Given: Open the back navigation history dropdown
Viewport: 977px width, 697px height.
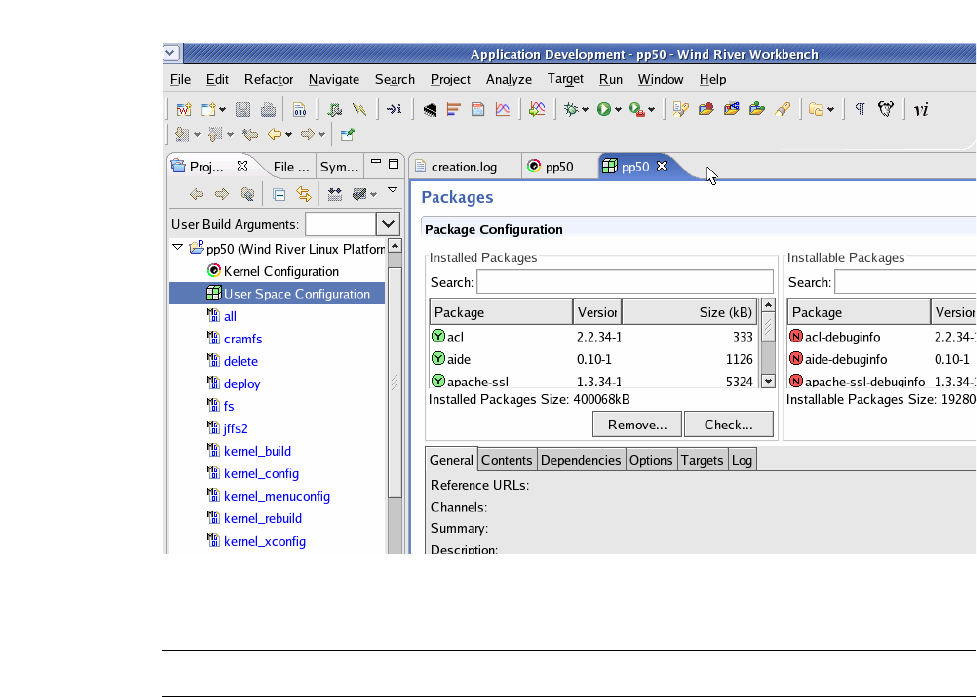Looking at the screenshot, I should [288, 135].
